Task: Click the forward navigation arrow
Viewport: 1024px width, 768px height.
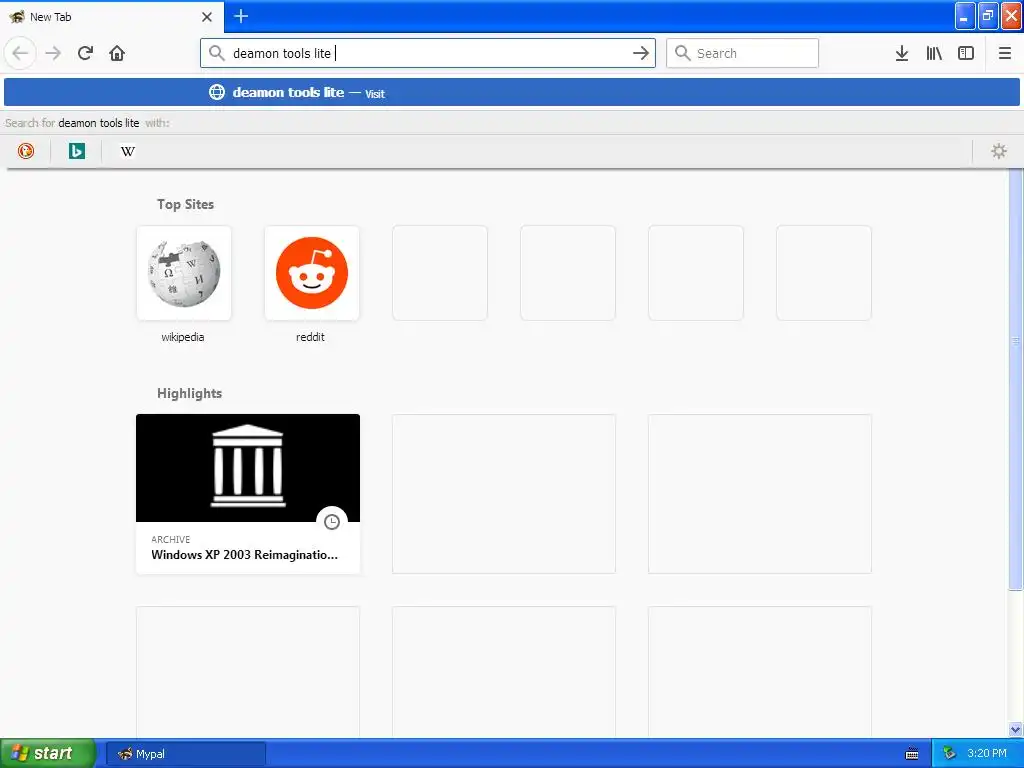Action: coord(53,53)
